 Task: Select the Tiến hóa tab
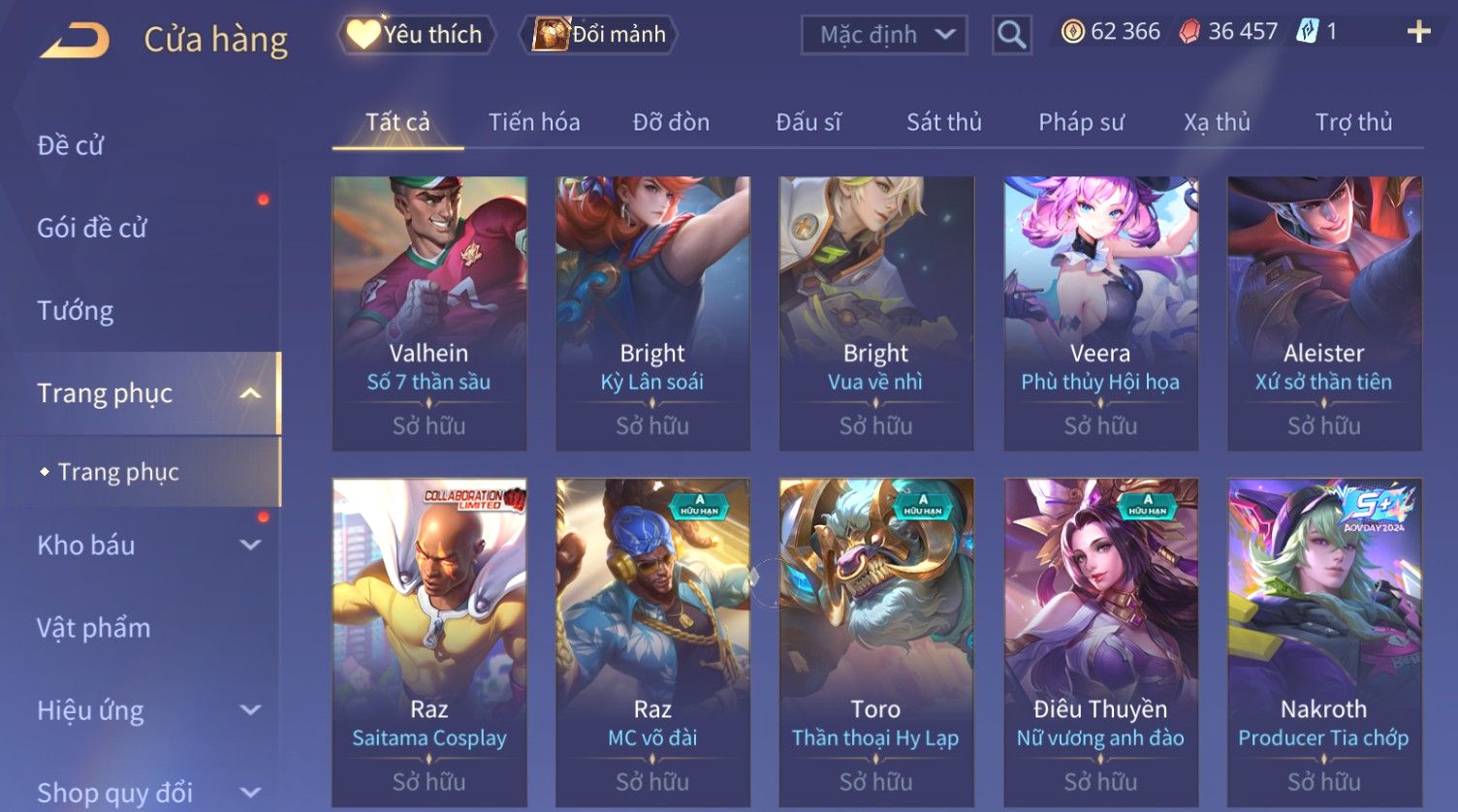[x=534, y=122]
